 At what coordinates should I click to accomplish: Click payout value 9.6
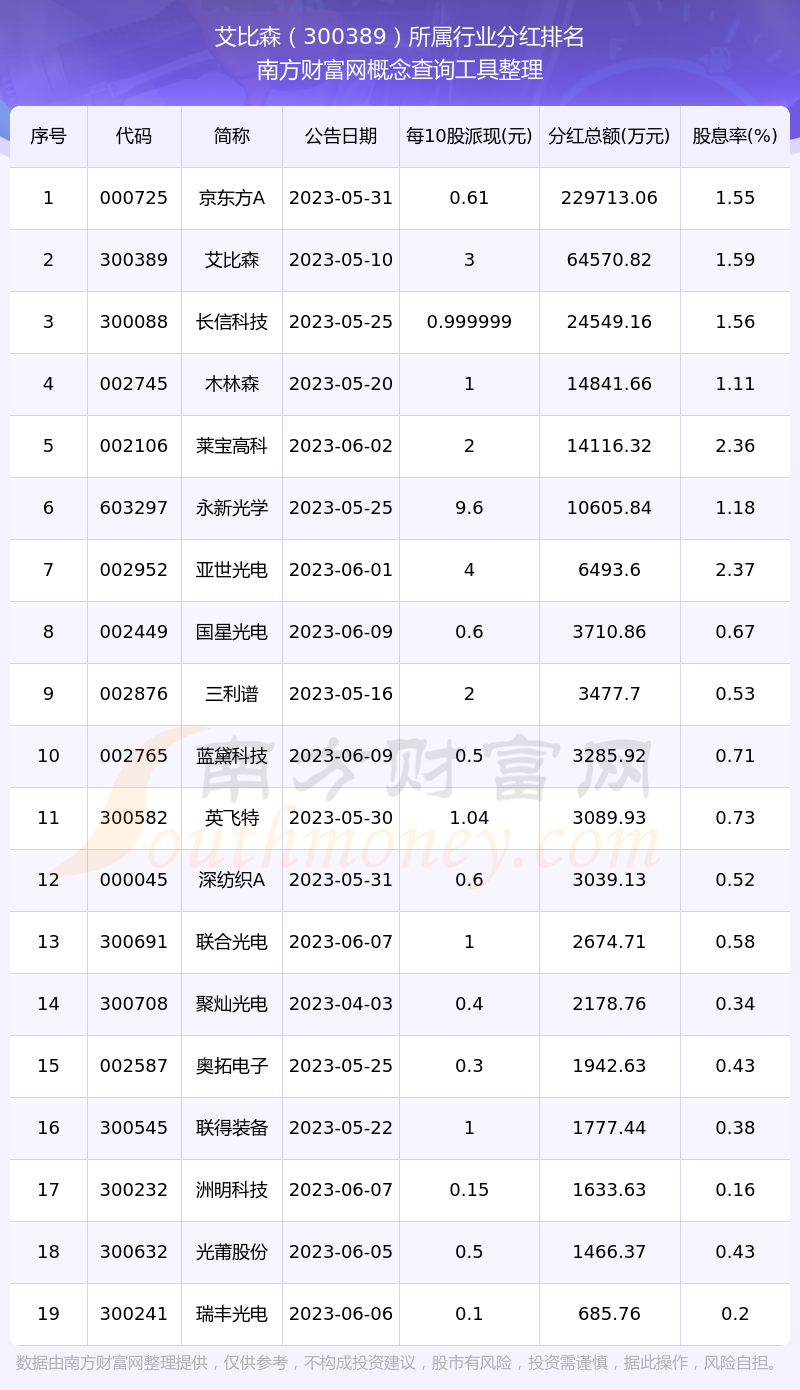click(x=469, y=508)
